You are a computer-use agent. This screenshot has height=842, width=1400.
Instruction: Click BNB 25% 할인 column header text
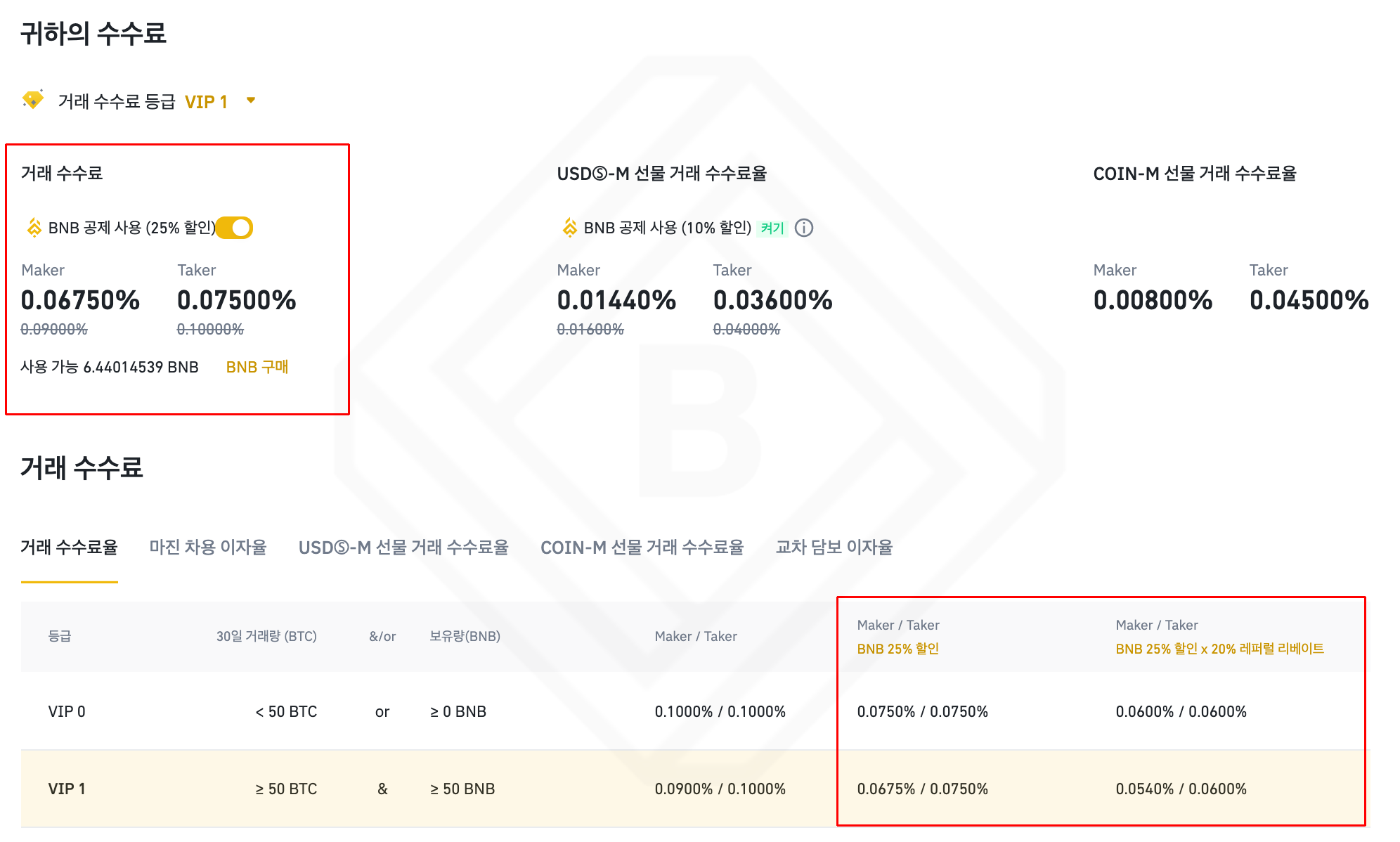coord(897,649)
